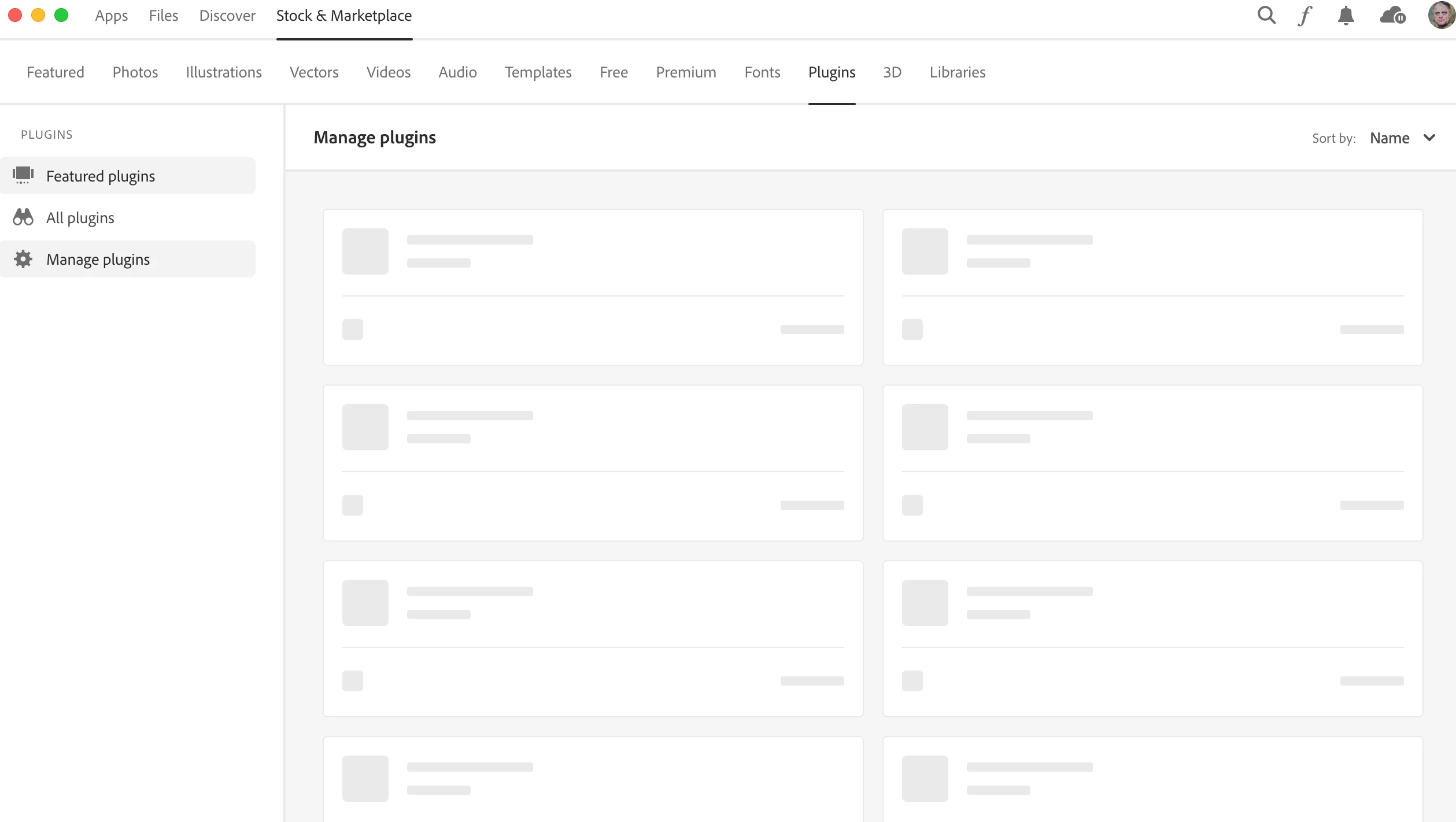Image resolution: width=1456 pixels, height=822 pixels.
Task: Click the Sort by chevron arrow
Action: coord(1429,138)
